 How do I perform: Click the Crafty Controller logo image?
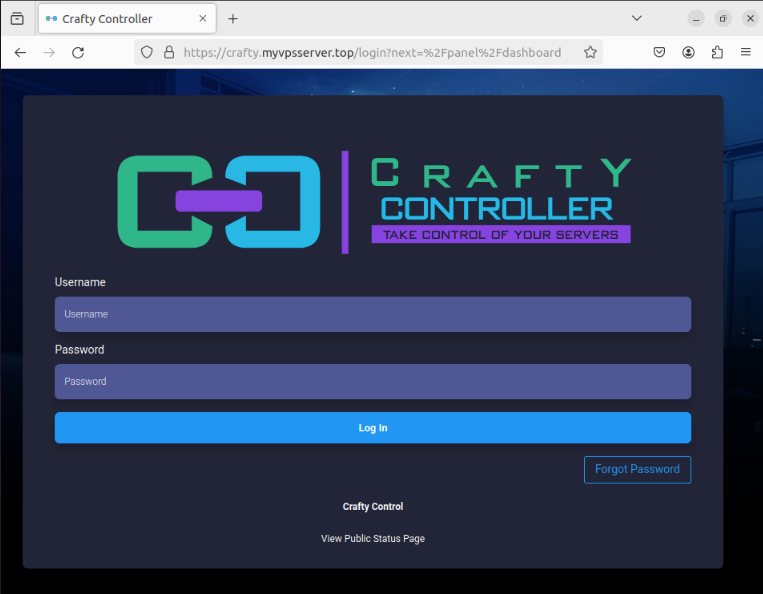pos(374,202)
